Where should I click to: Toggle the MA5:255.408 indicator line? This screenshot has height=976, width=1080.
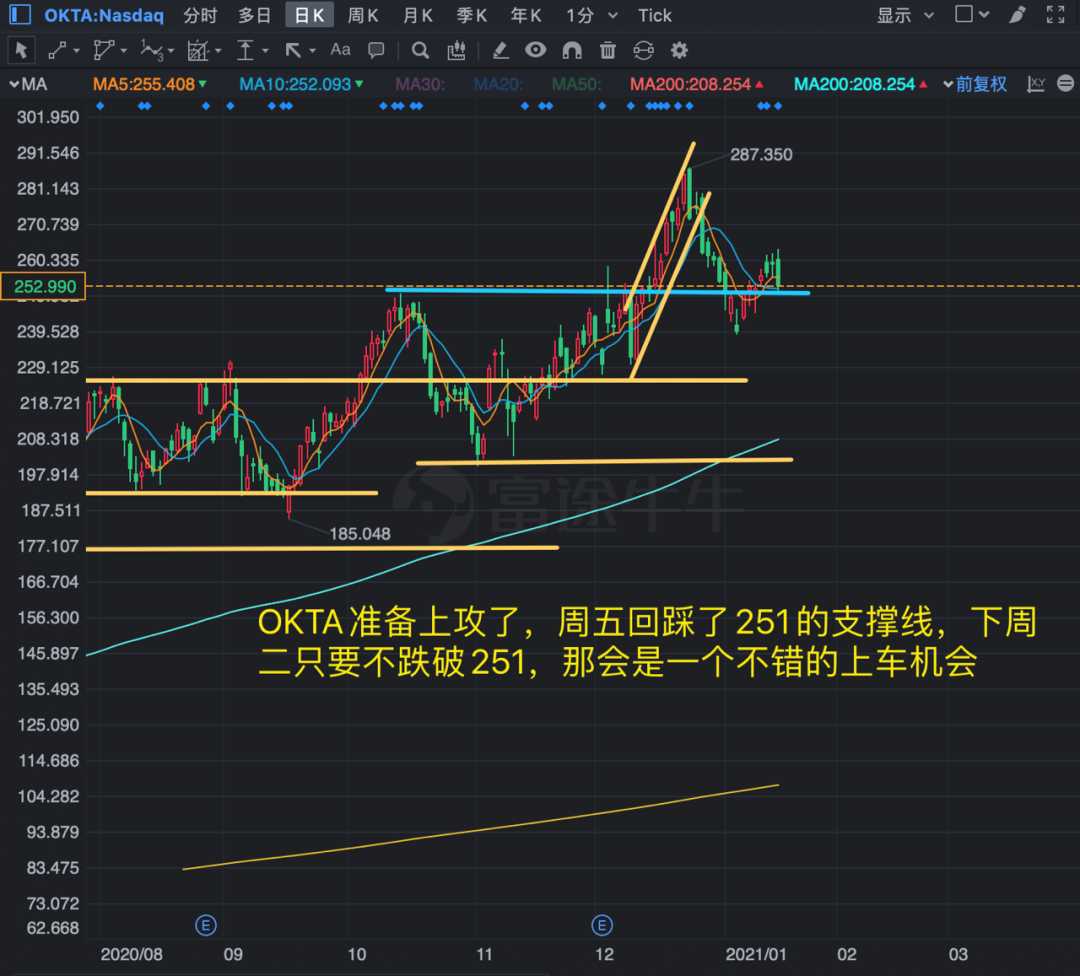click(x=149, y=84)
